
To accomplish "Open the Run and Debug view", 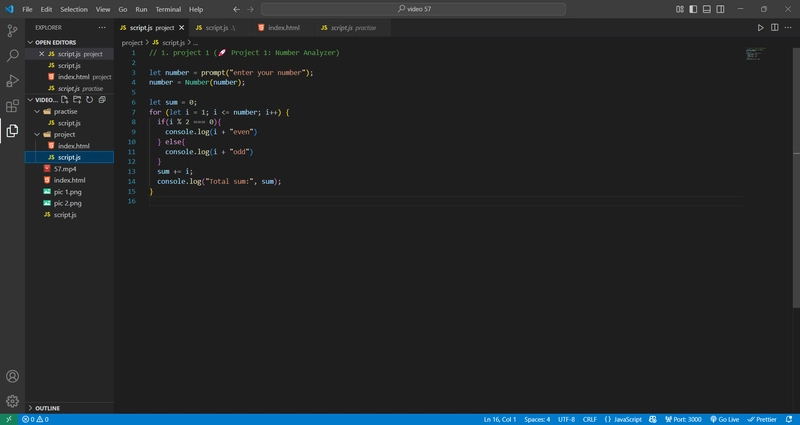I will pos(12,81).
